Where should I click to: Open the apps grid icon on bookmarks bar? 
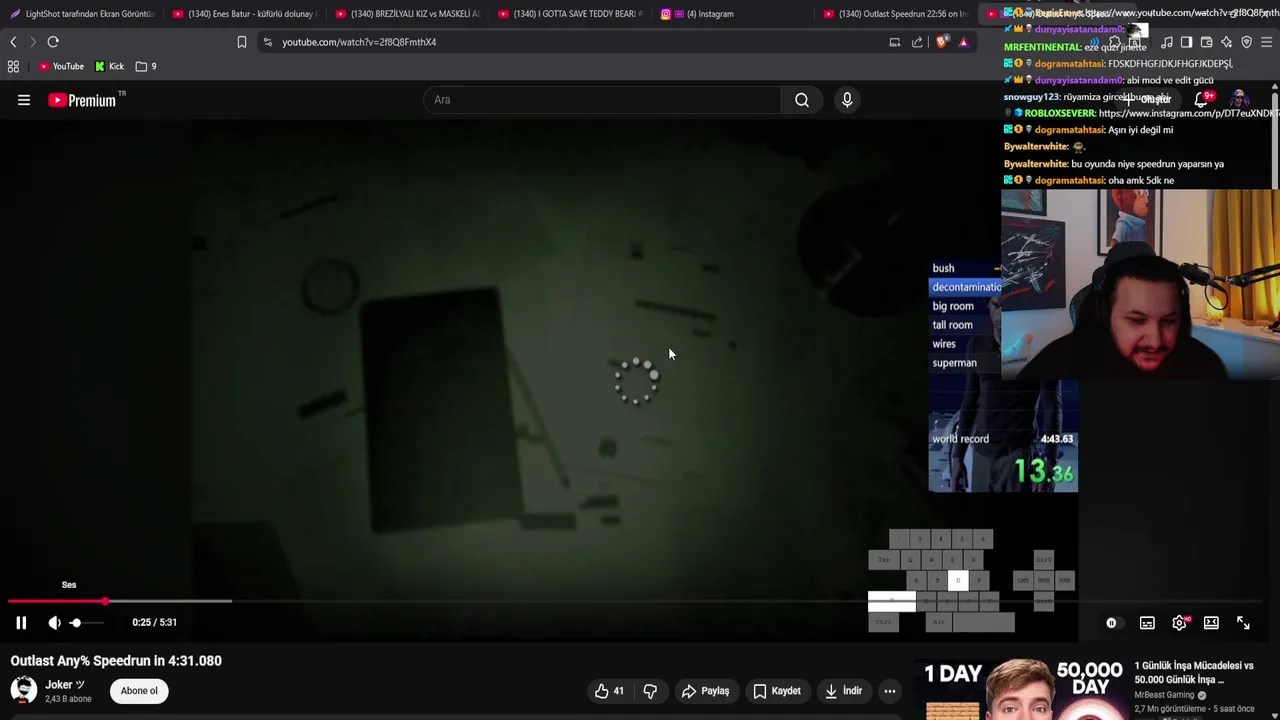13,66
